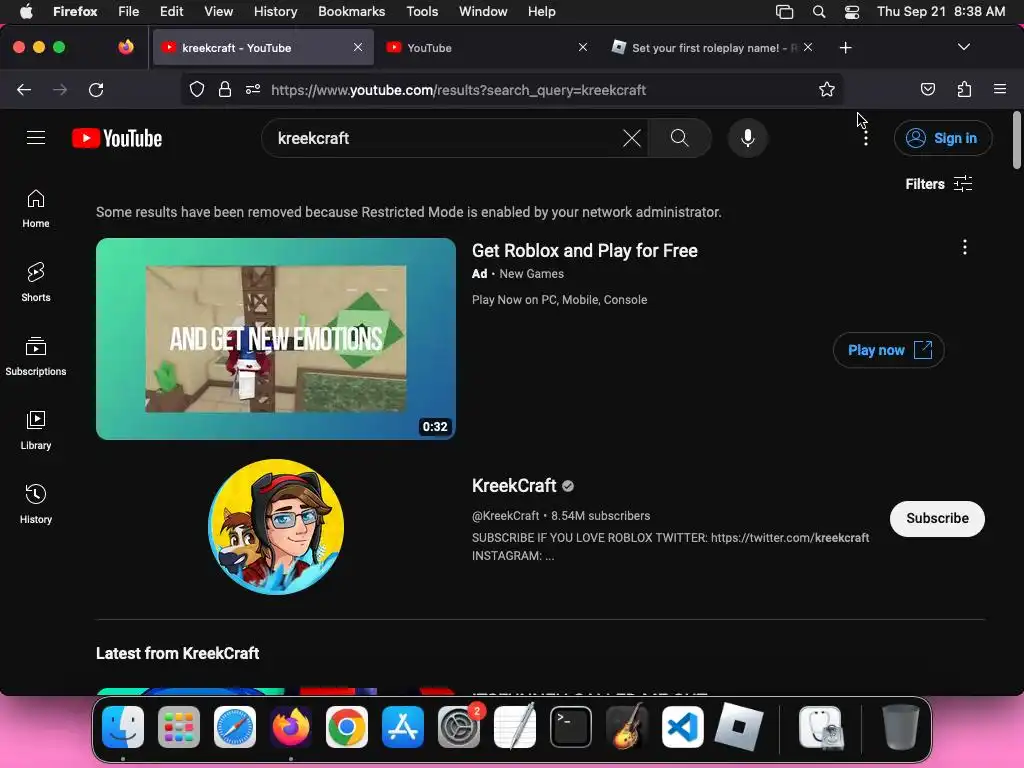Open the KreekCraft channel name link
The width and height of the screenshot is (1024, 768).
pos(514,485)
